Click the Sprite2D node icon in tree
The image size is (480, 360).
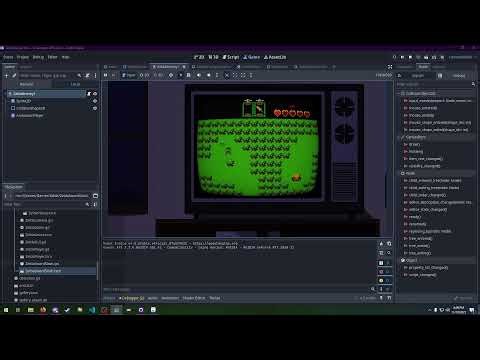point(13,101)
